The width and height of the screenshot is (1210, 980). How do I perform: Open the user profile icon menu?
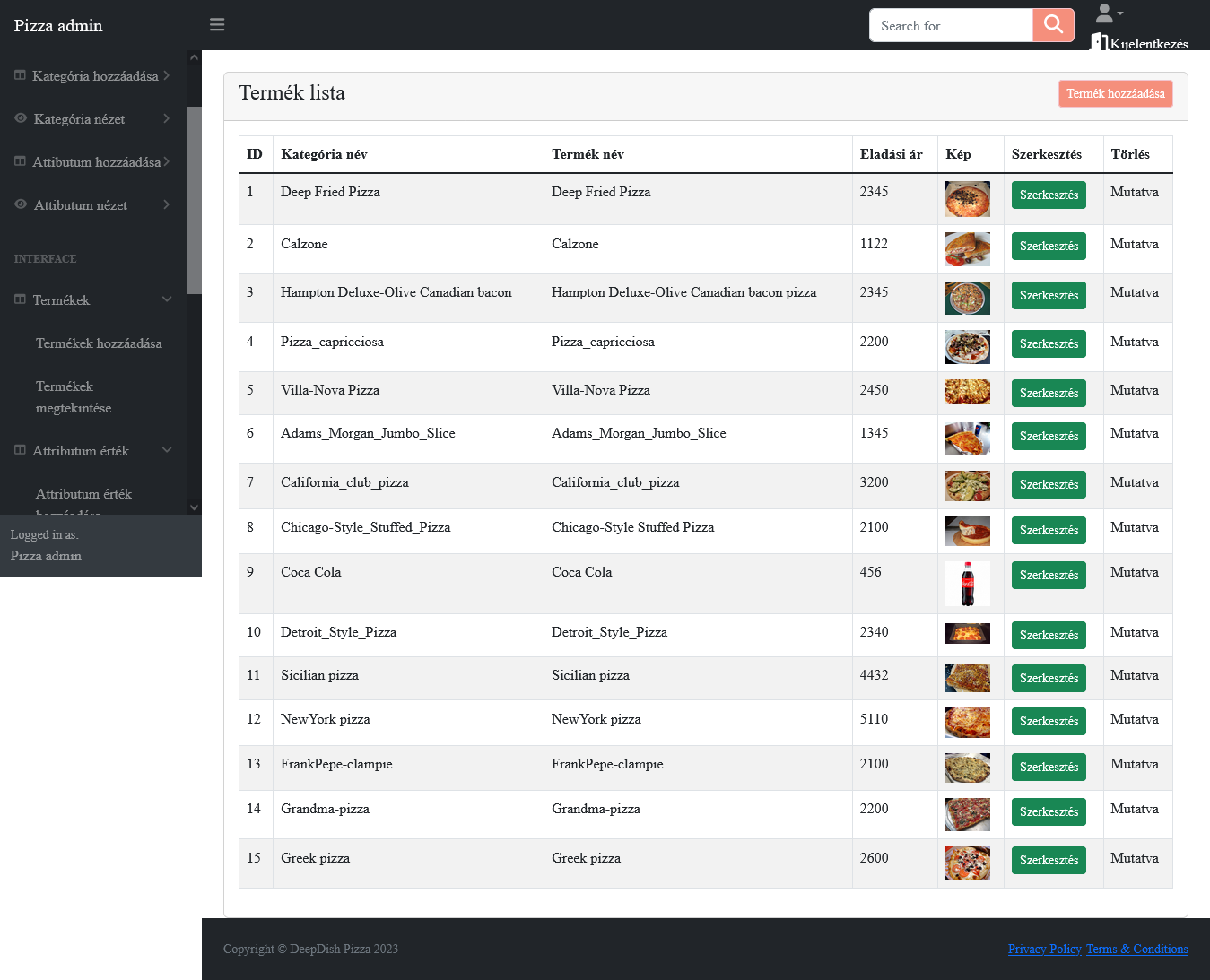coord(1109,13)
